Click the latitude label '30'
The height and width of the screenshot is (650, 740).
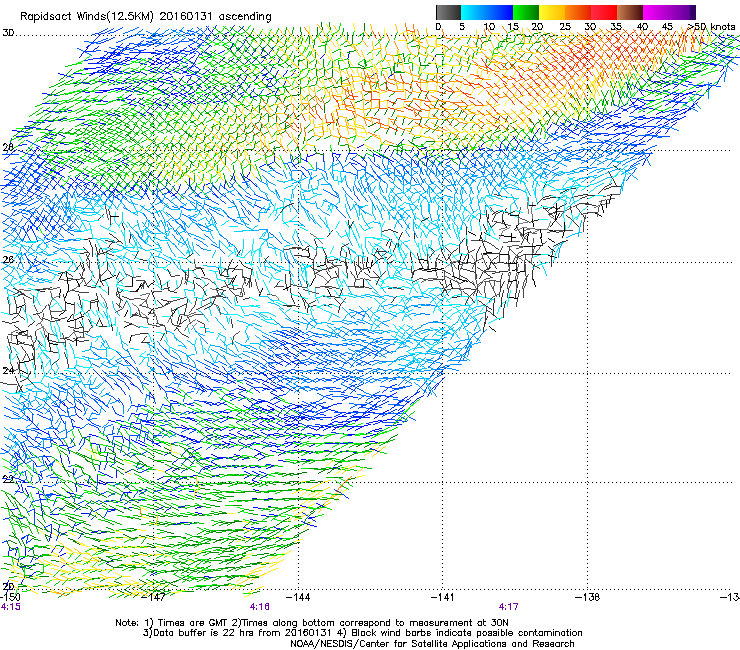pyautogui.click(x=8, y=33)
